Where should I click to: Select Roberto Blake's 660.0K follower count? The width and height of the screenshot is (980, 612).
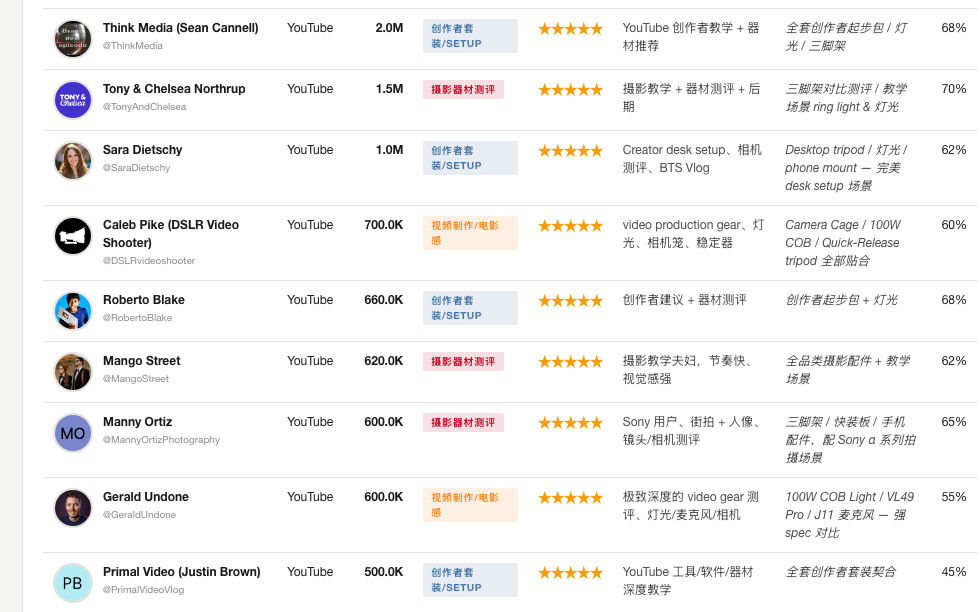click(384, 300)
